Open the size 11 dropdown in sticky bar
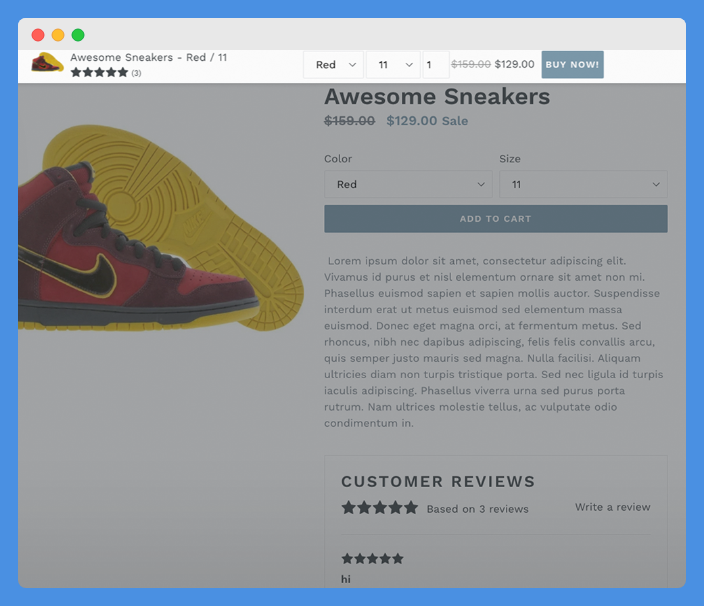This screenshot has width=704, height=606. pyautogui.click(x=393, y=65)
